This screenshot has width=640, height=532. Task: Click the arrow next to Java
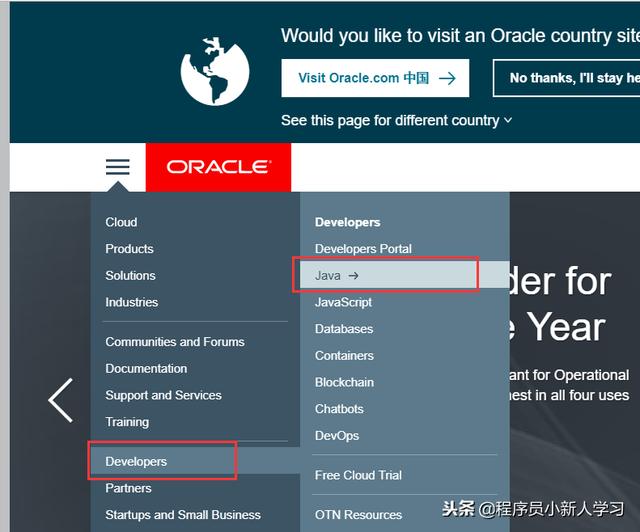coord(353,276)
